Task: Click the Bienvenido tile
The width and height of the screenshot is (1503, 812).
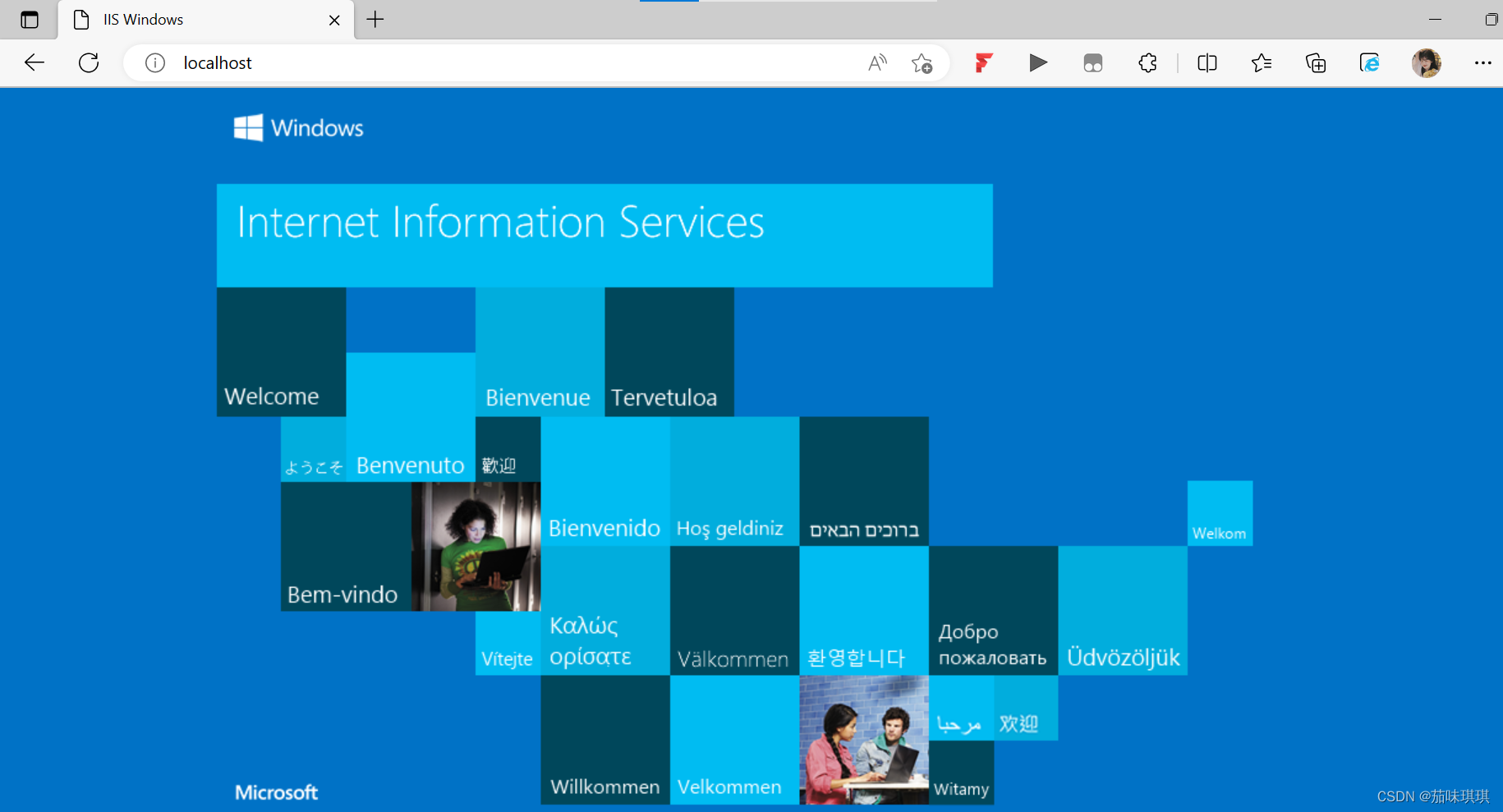Action: [x=605, y=481]
